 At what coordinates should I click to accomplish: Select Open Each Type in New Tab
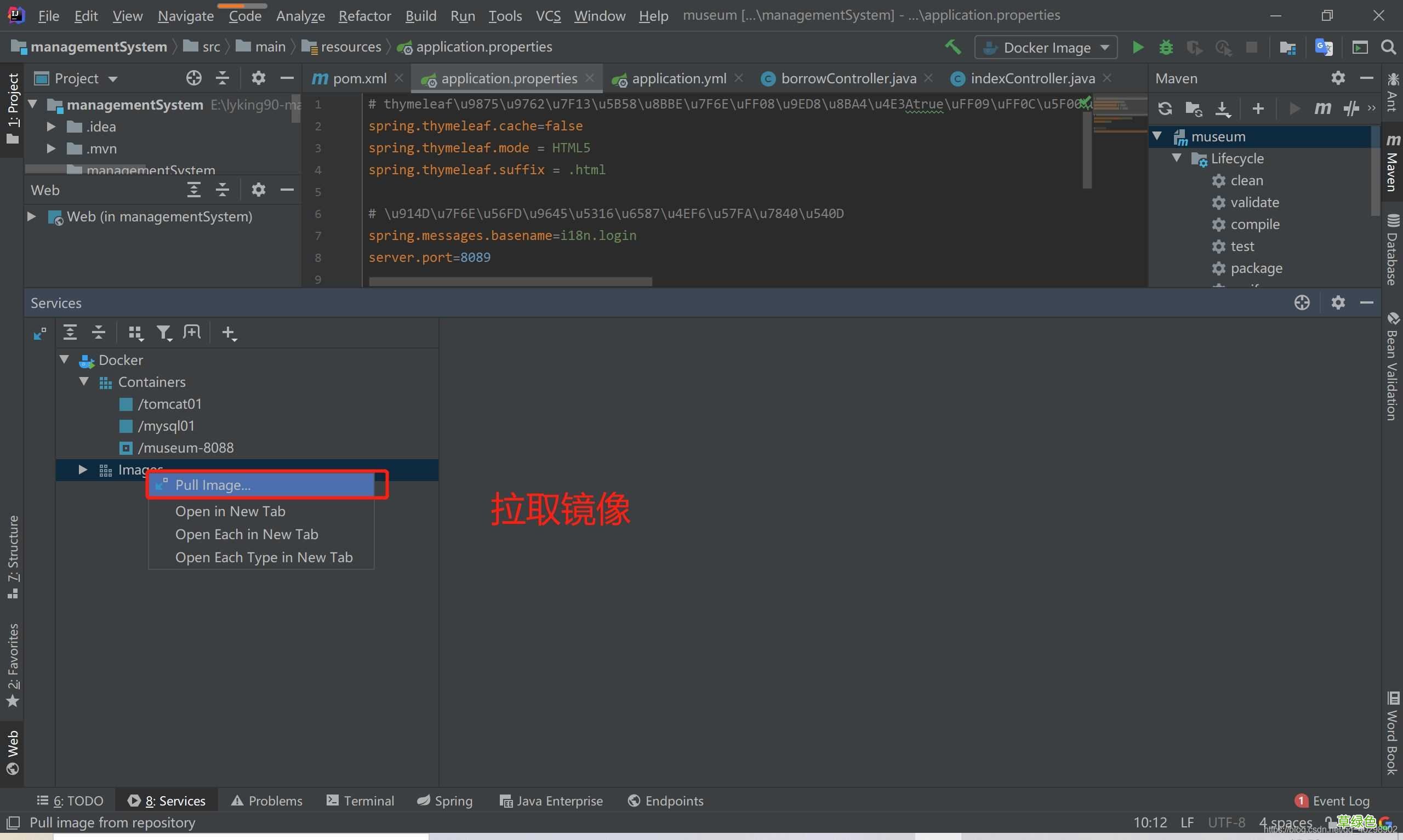pos(261,558)
